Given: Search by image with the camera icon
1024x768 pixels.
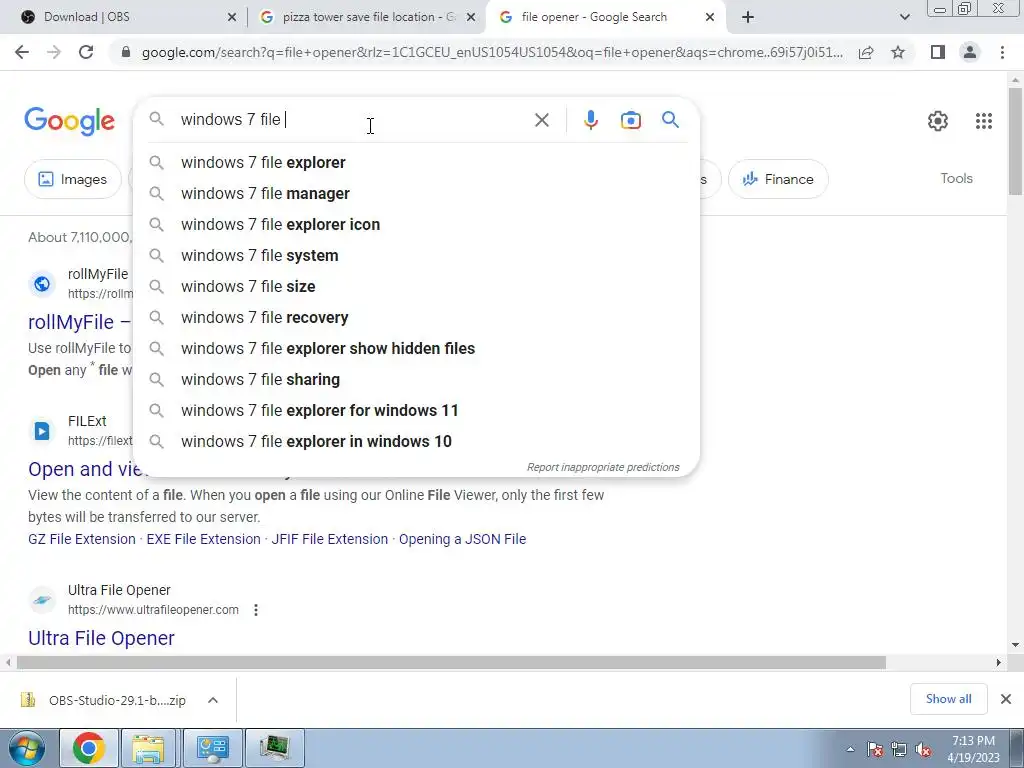Looking at the screenshot, I should (x=630, y=120).
